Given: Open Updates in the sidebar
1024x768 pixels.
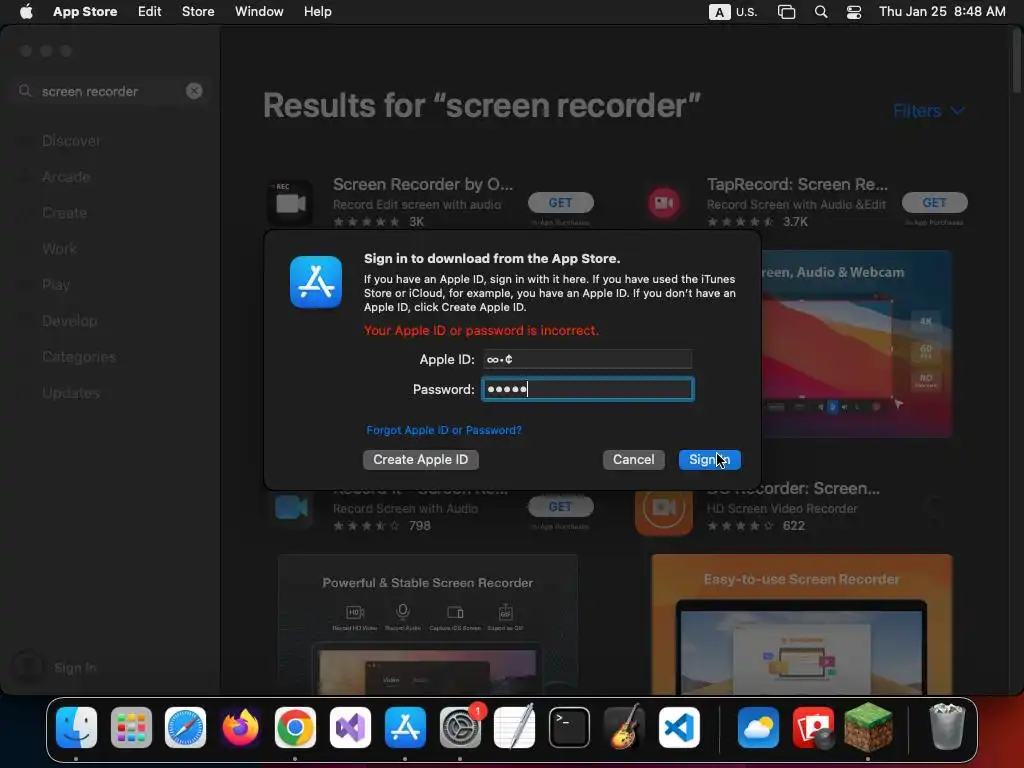Looking at the screenshot, I should point(71,393).
